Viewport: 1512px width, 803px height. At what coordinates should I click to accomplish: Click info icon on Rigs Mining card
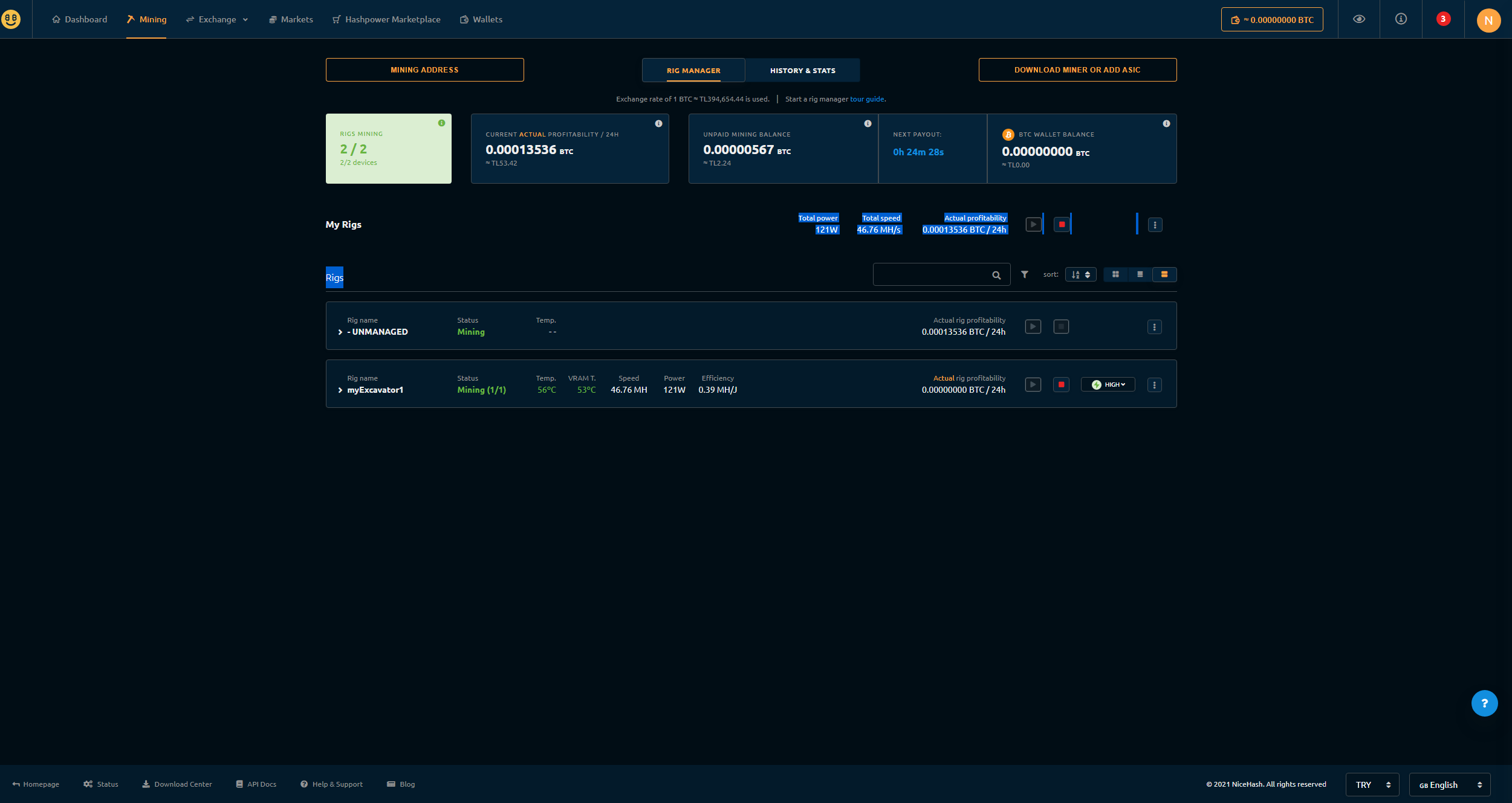pyautogui.click(x=441, y=123)
